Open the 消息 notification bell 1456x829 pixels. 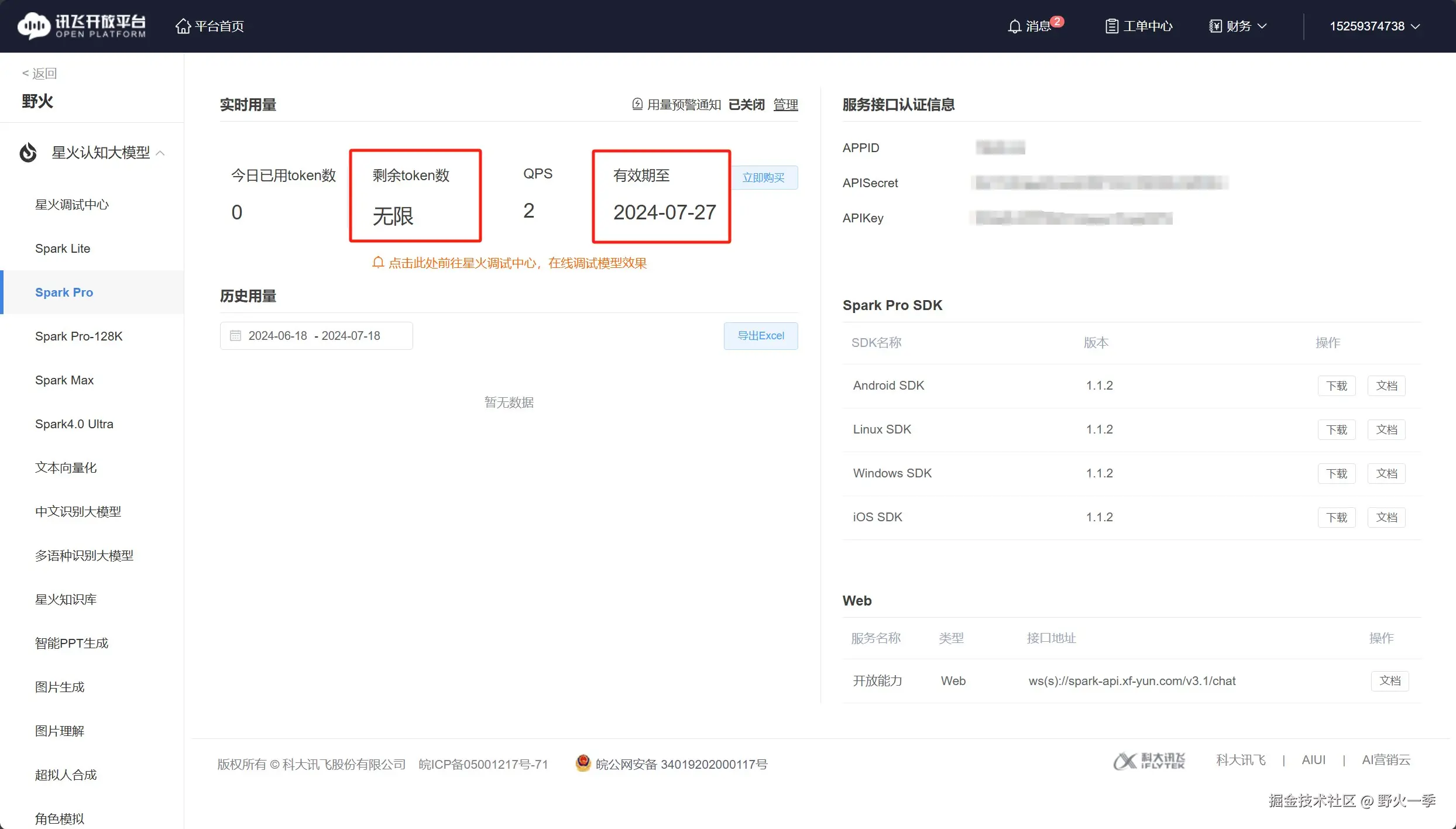click(x=1014, y=26)
